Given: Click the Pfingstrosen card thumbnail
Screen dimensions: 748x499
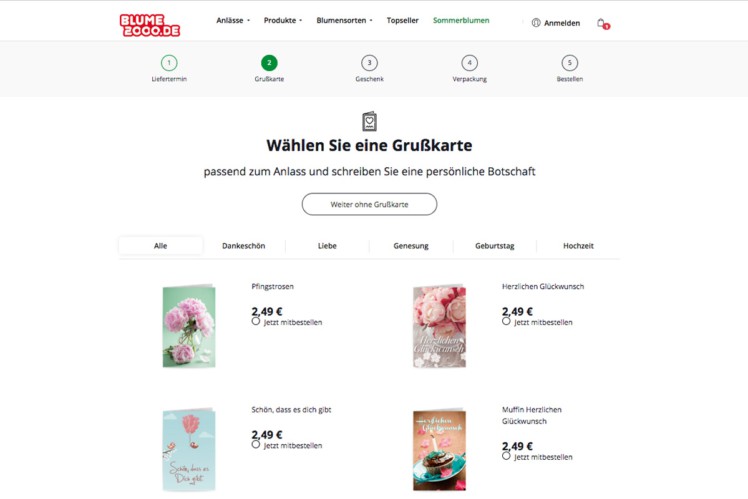Looking at the screenshot, I should point(189,326).
